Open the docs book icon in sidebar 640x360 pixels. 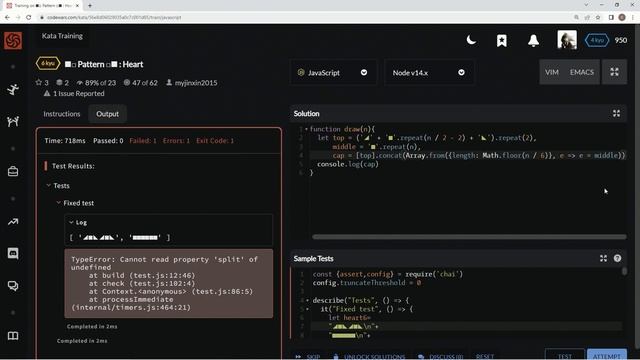pyautogui.click(x=13, y=336)
